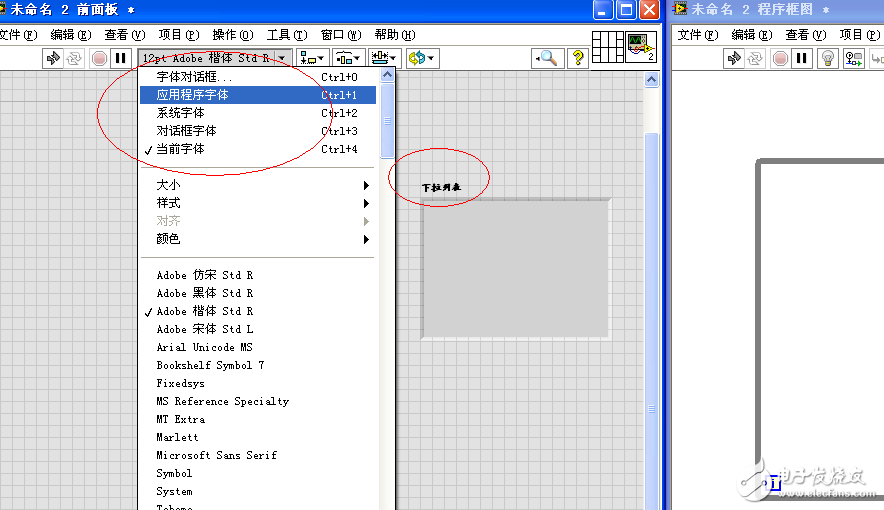The width and height of the screenshot is (884, 510).
Task: Pick Adobe 仿宋 Std R font
Action: click(258, 275)
